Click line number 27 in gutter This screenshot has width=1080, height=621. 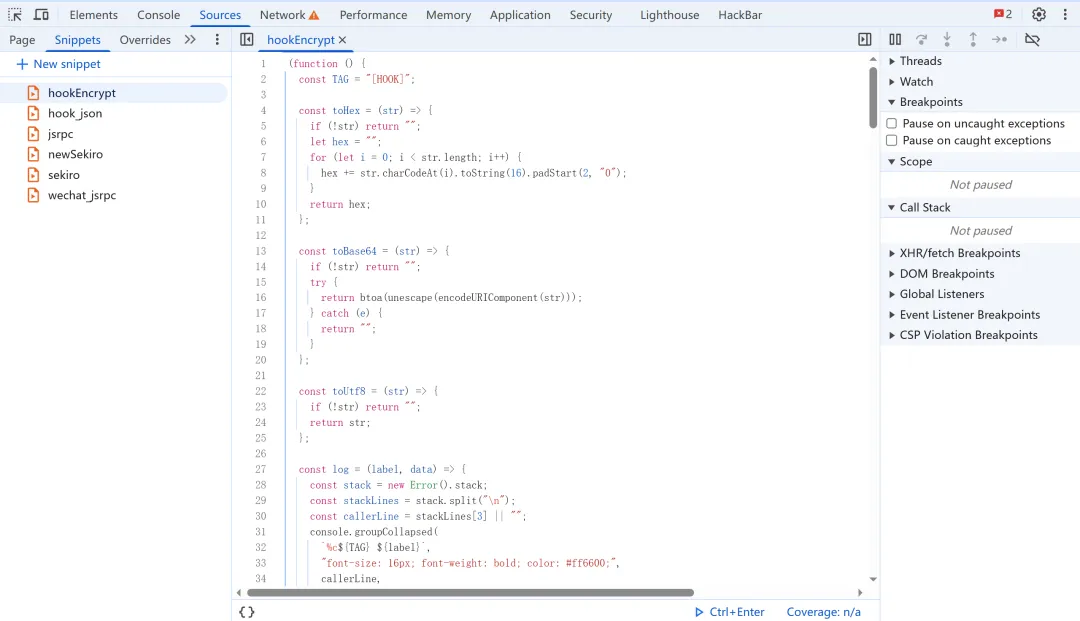[260, 469]
